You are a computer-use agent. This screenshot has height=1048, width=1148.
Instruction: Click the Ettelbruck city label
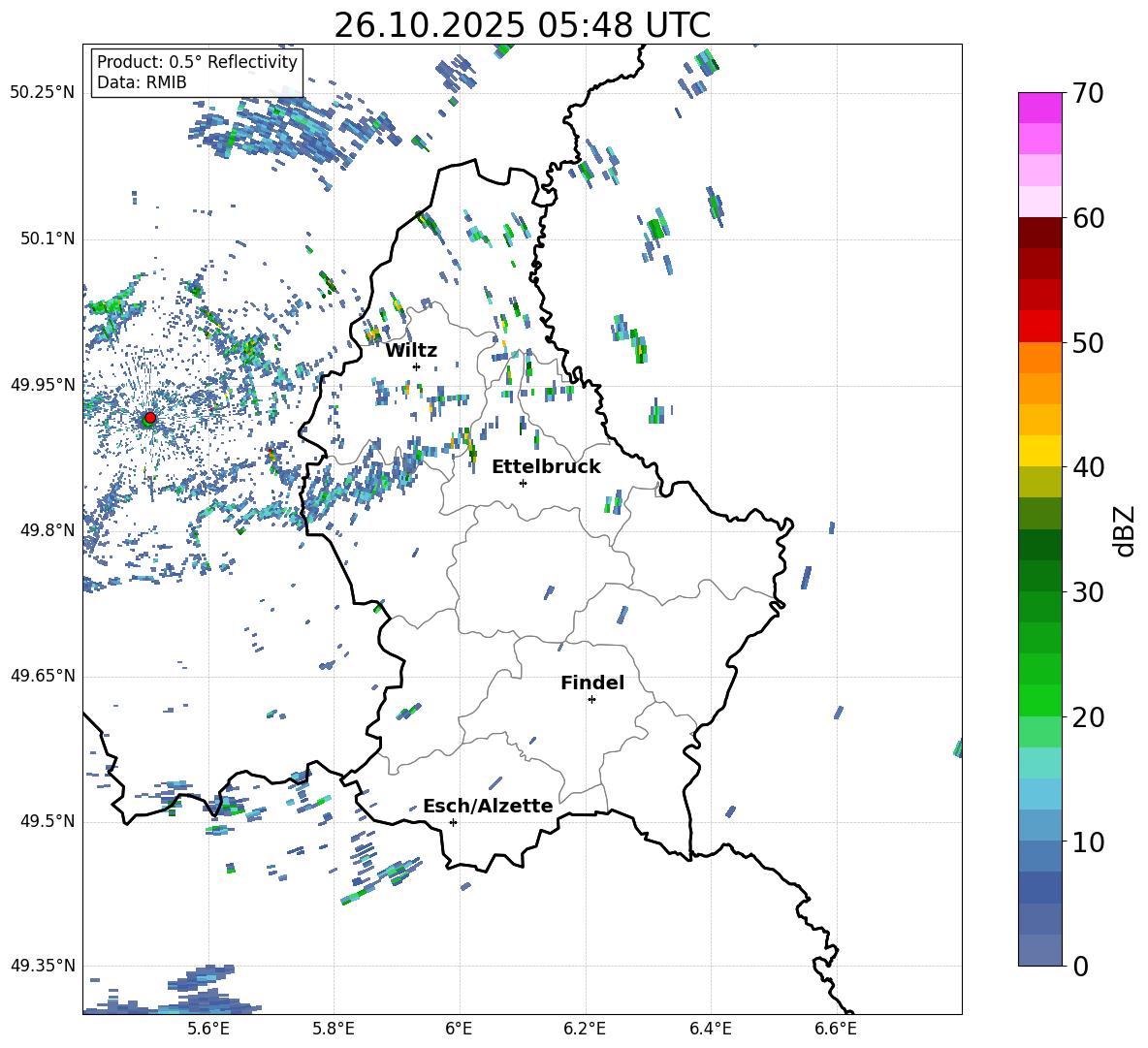(x=546, y=466)
